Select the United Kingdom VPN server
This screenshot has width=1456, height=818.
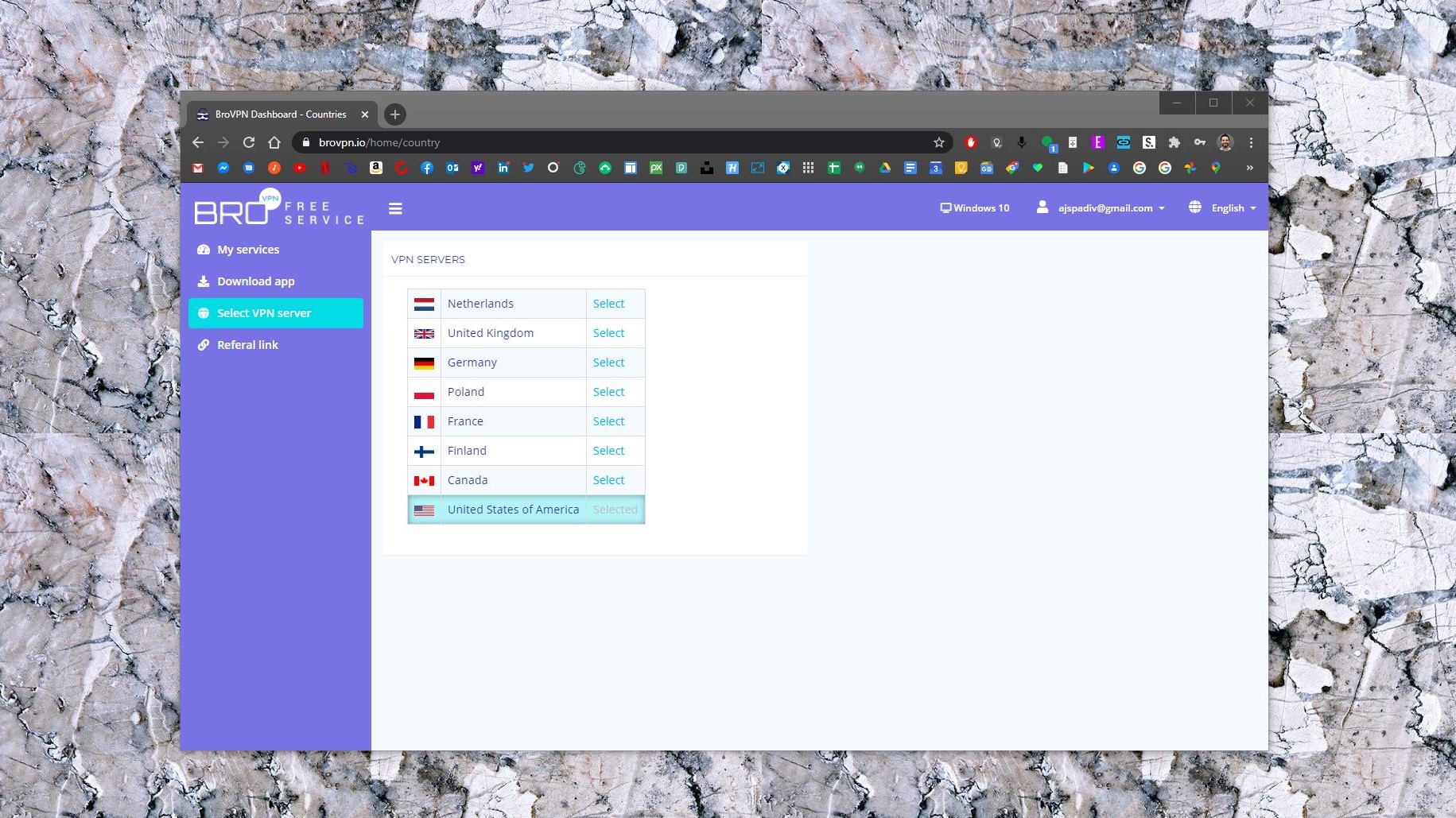608,333
